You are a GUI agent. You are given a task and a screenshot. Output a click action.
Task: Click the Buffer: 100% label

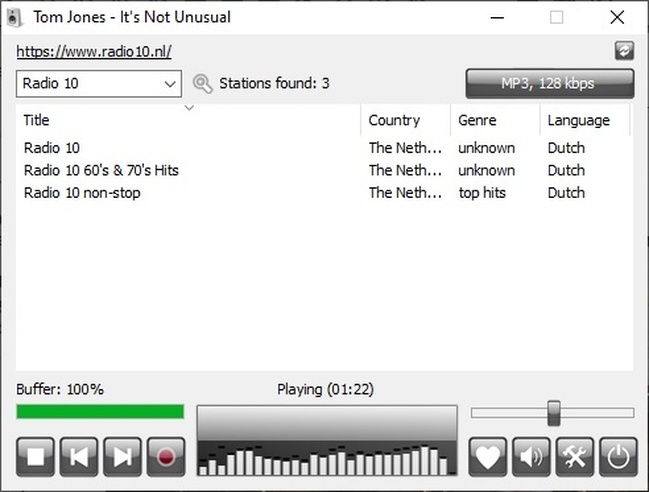60,390
